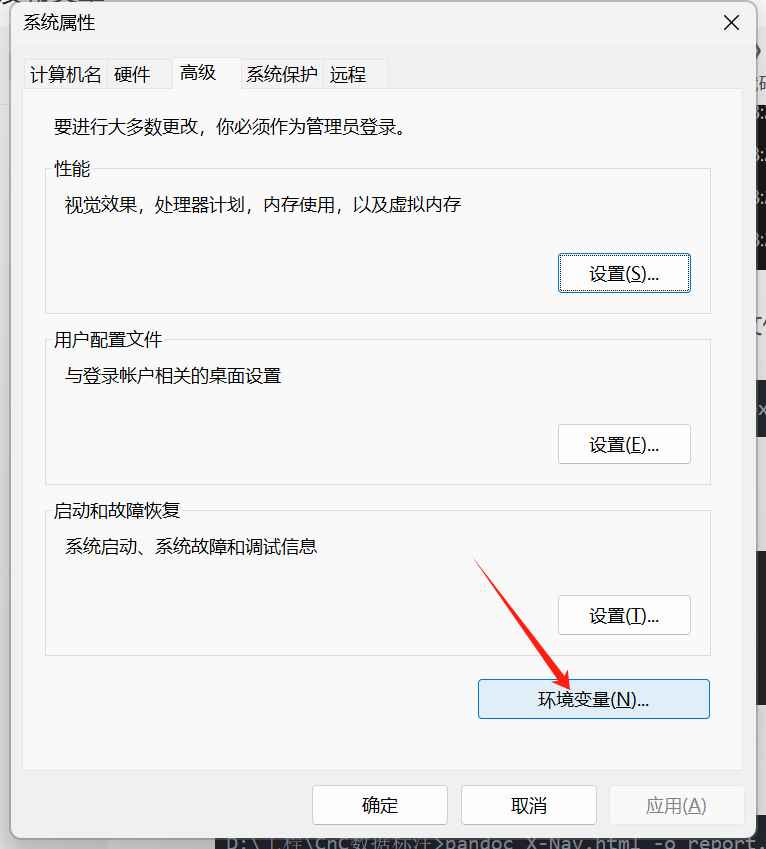Confirm with the 确定 button
Viewport: 766px width, 849px height.
click(x=380, y=806)
